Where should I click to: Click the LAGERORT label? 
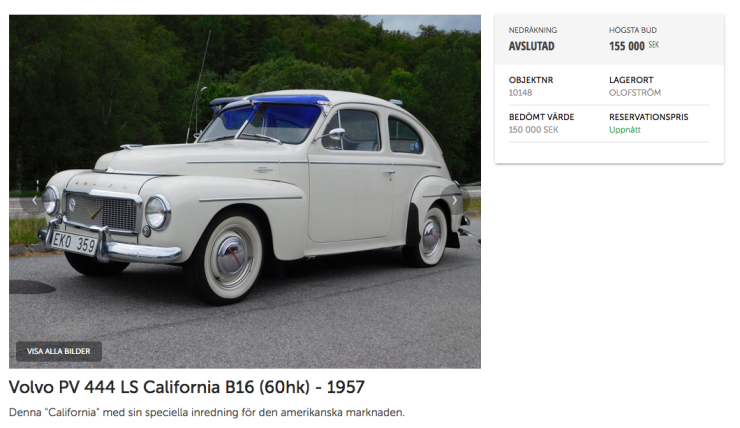(x=631, y=80)
